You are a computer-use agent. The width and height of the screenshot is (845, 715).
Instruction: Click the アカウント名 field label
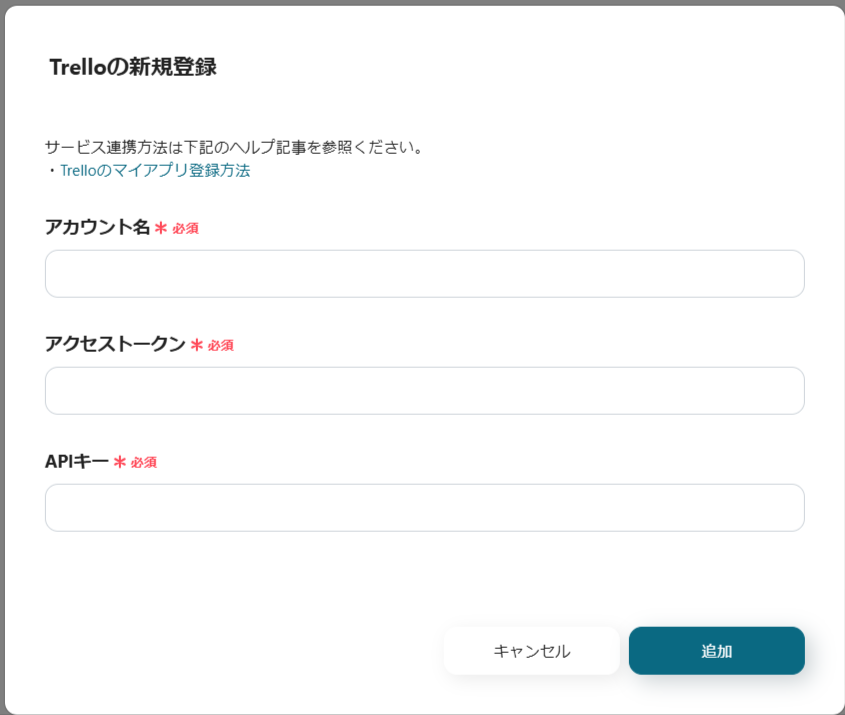(98, 227)
